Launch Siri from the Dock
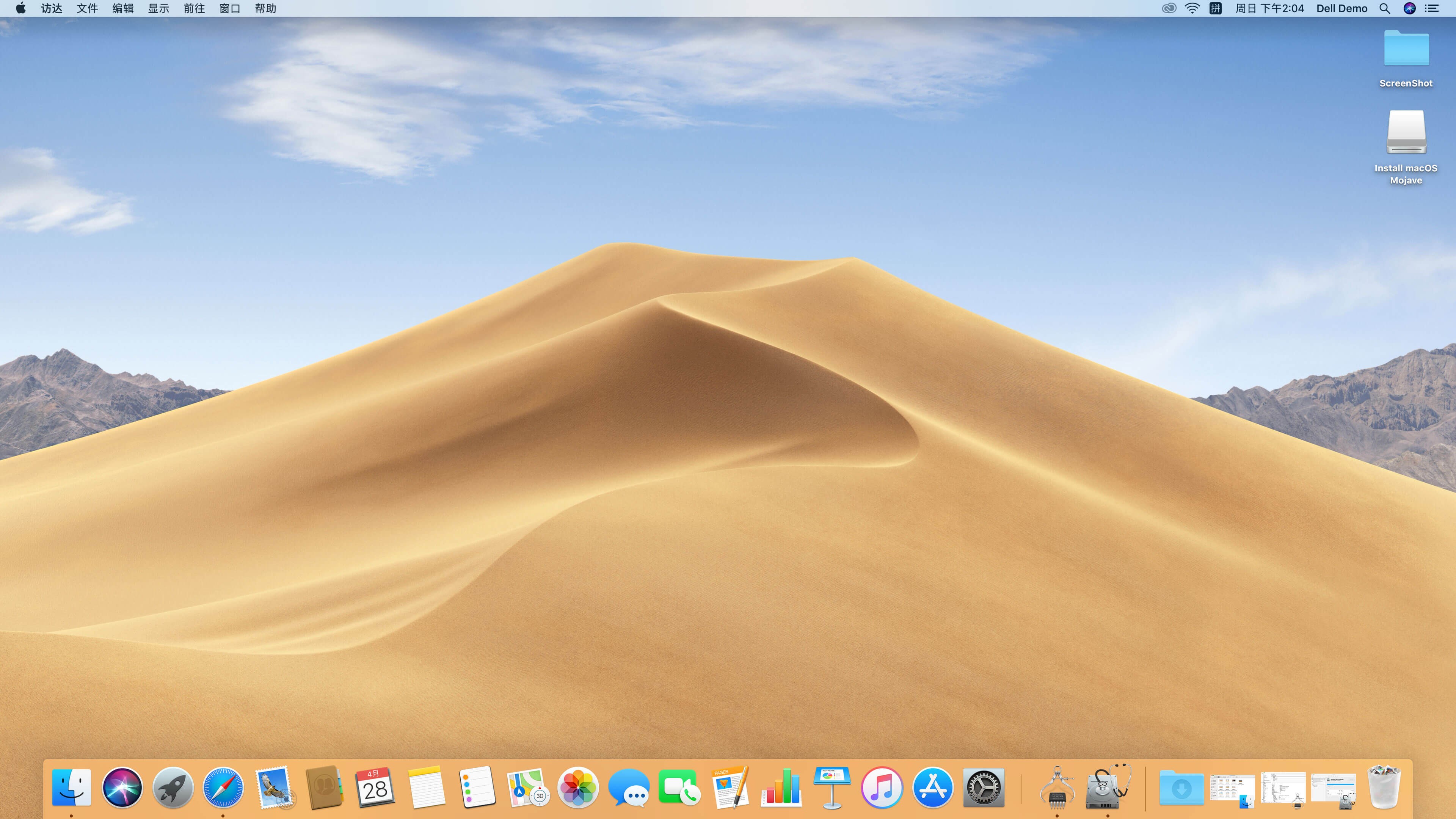The image size is (1456, 819). [x=122, y=787]
